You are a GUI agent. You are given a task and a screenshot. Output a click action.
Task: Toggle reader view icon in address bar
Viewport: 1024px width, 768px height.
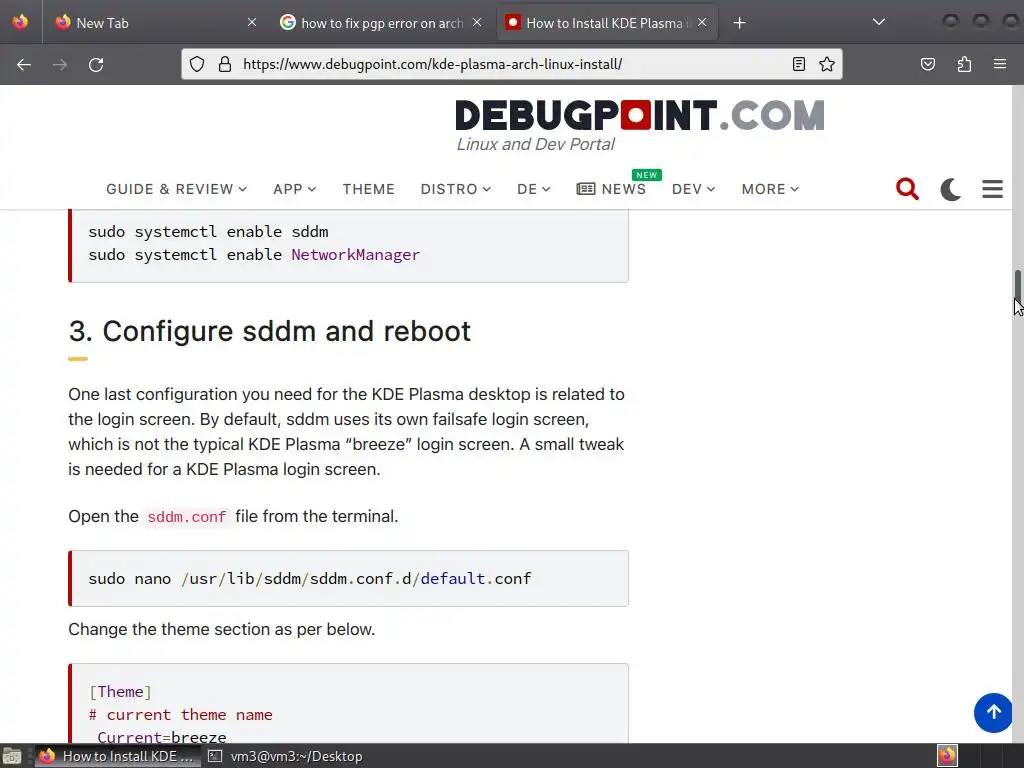[799, 64]
